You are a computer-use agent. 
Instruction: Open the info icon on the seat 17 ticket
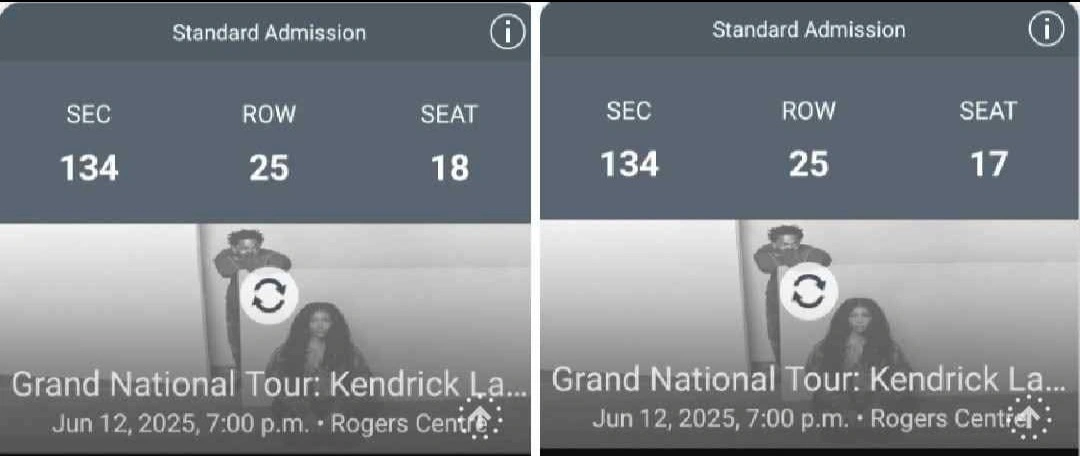click(1046, 30)
